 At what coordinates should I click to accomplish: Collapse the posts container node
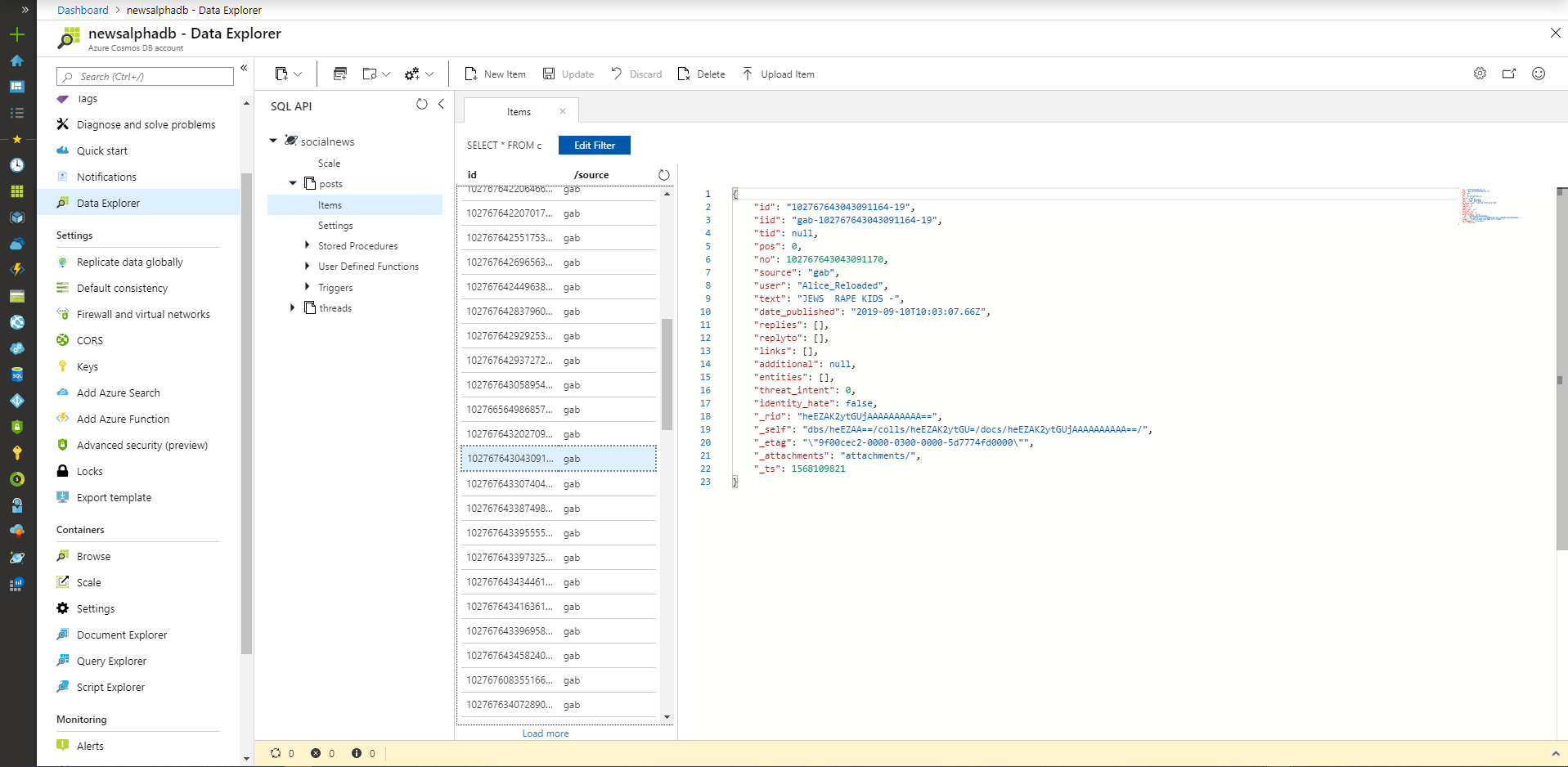293,183
